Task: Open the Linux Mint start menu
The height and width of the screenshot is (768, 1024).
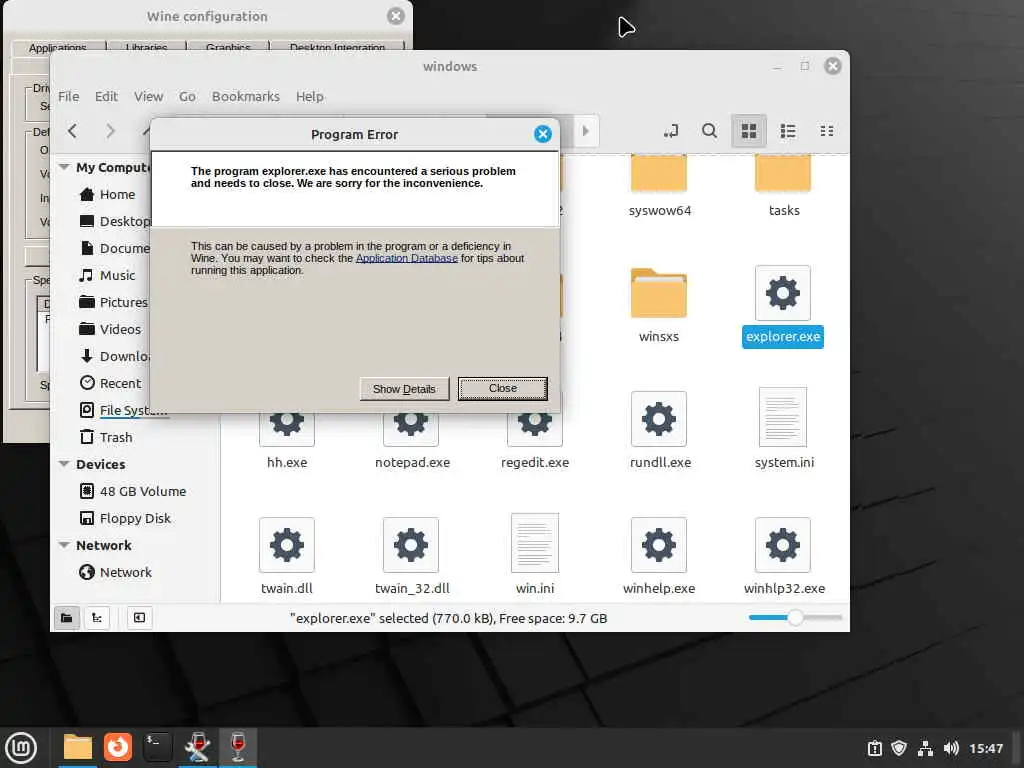Action: click(x=21, y=748)
